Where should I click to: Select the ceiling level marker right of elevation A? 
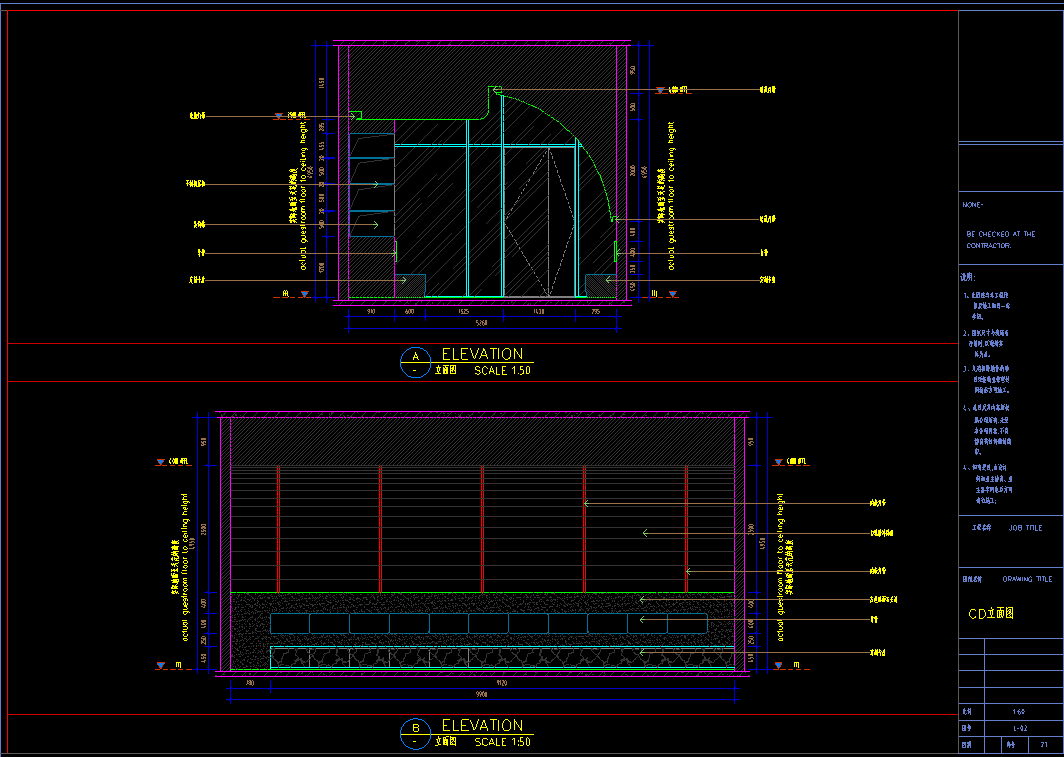(661, 90)
